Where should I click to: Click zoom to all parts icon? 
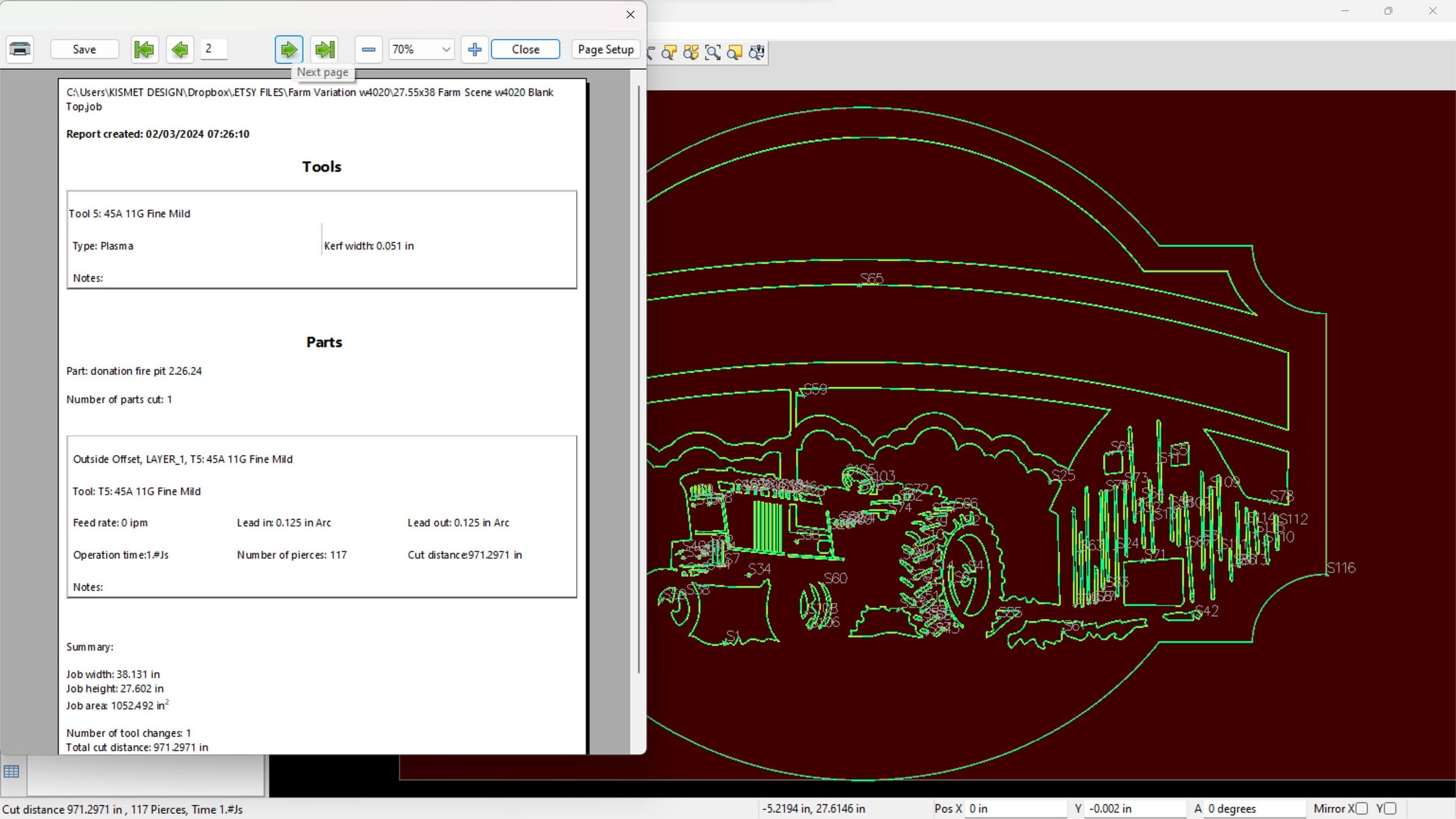(x=691, y=52)
